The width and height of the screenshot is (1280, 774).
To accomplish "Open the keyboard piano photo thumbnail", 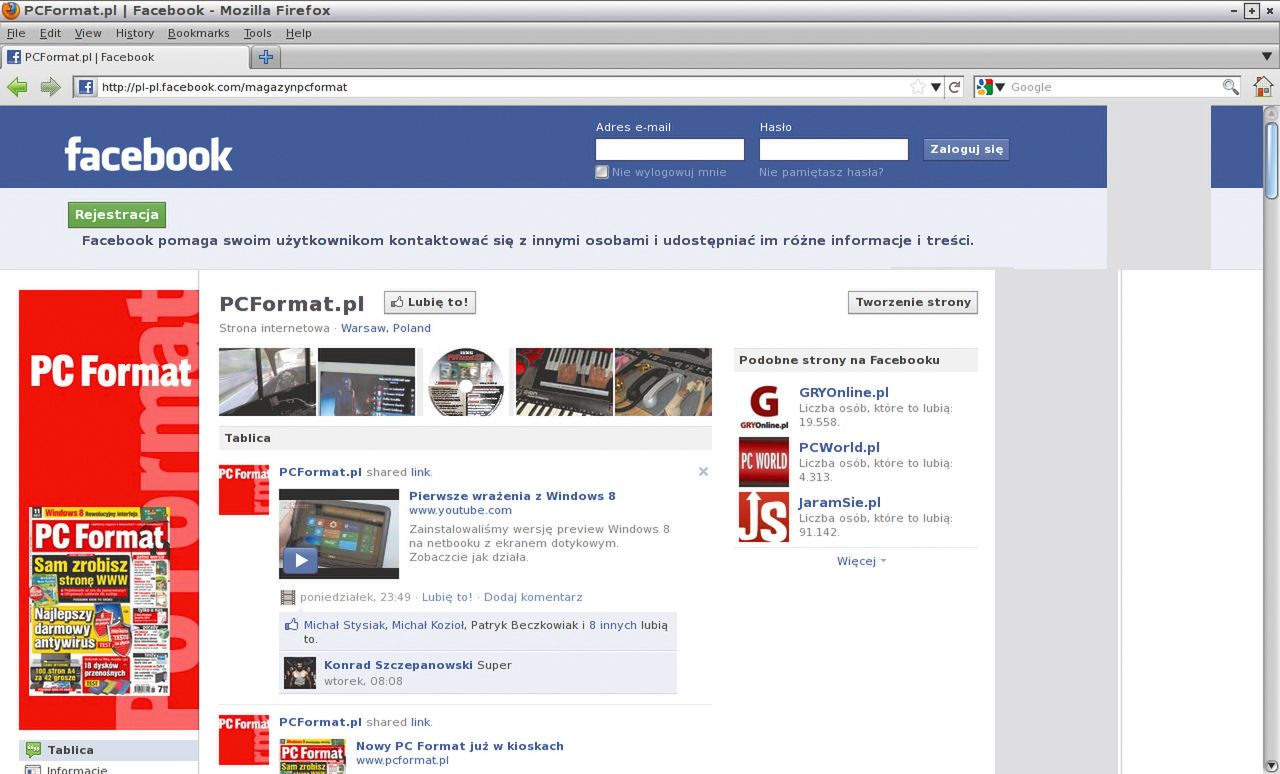I will point(564,382).
